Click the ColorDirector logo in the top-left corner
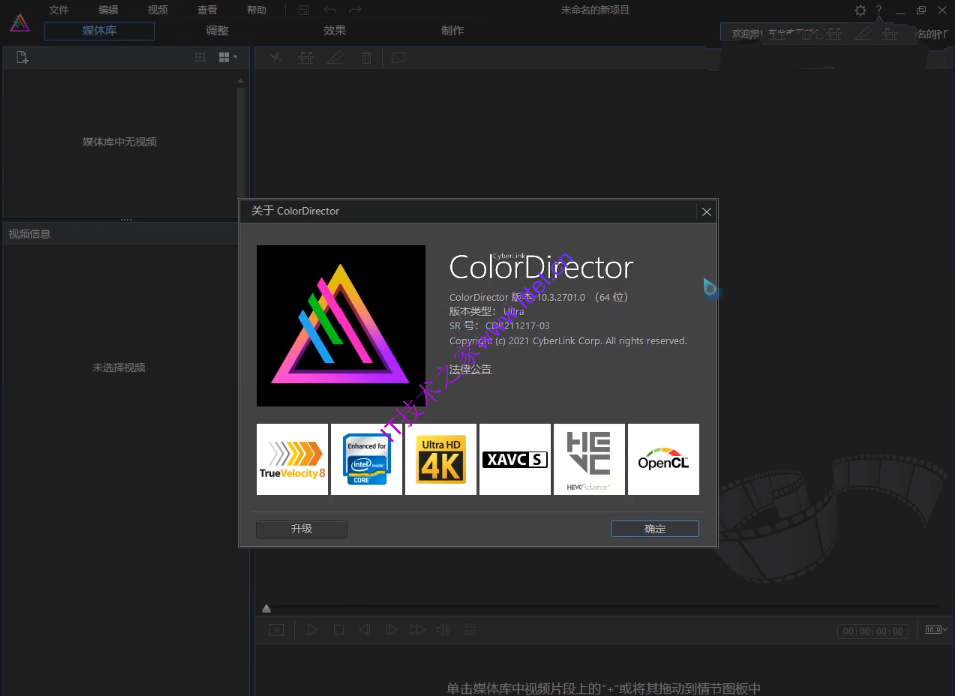The image size is (955, 696). tap(19, 23)
